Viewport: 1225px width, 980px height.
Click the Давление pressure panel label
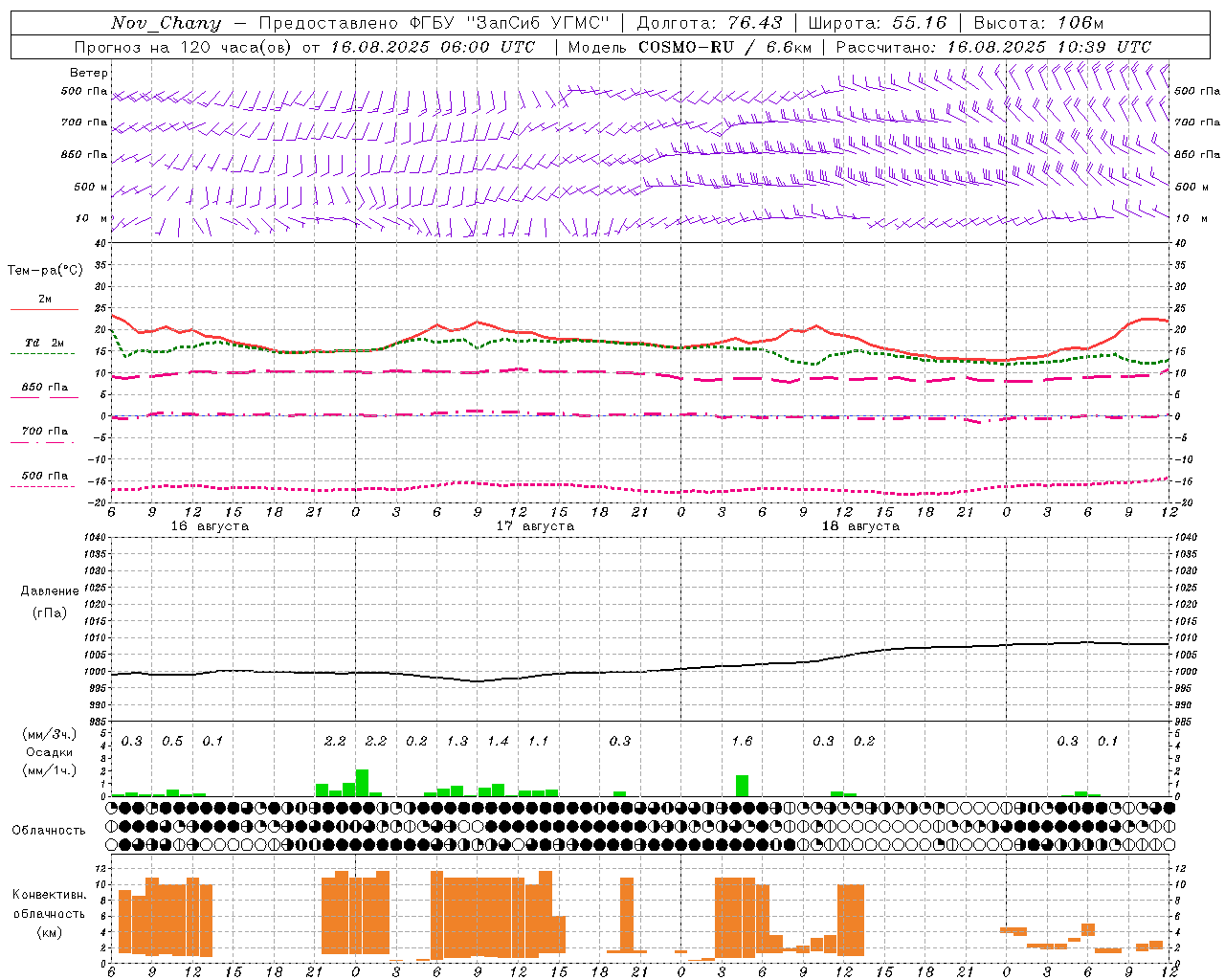click(50, 591)
